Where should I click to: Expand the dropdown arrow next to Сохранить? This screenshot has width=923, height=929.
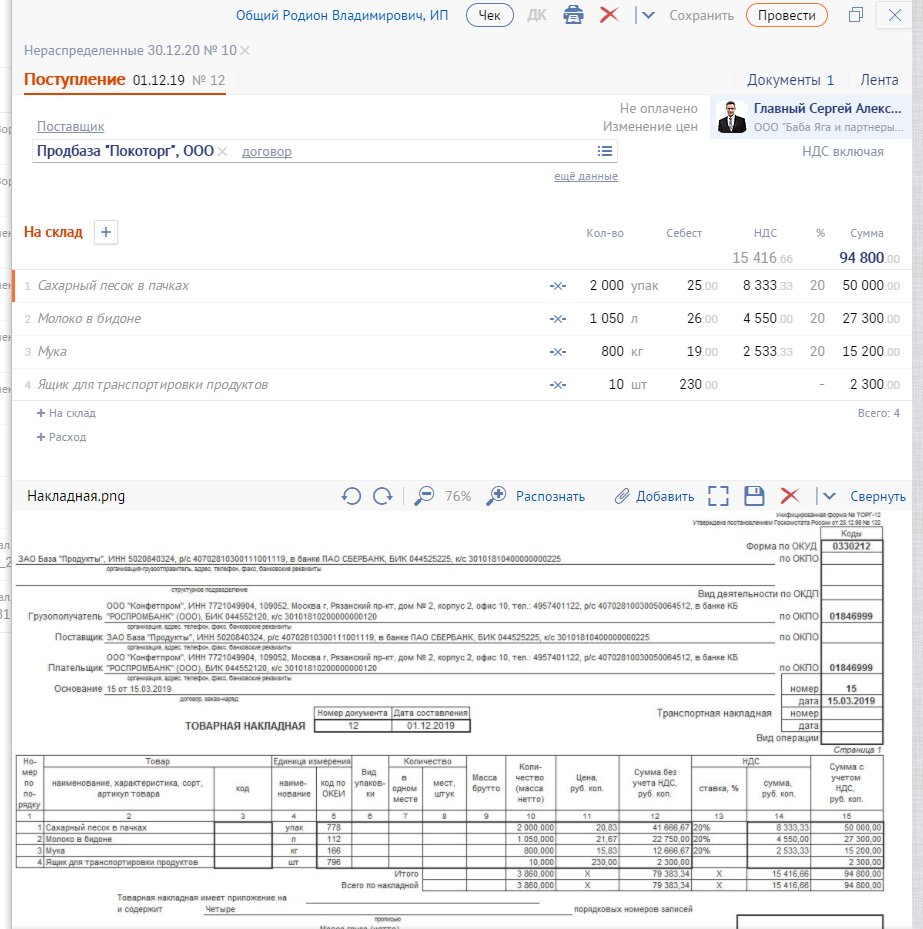coord(649,15)
